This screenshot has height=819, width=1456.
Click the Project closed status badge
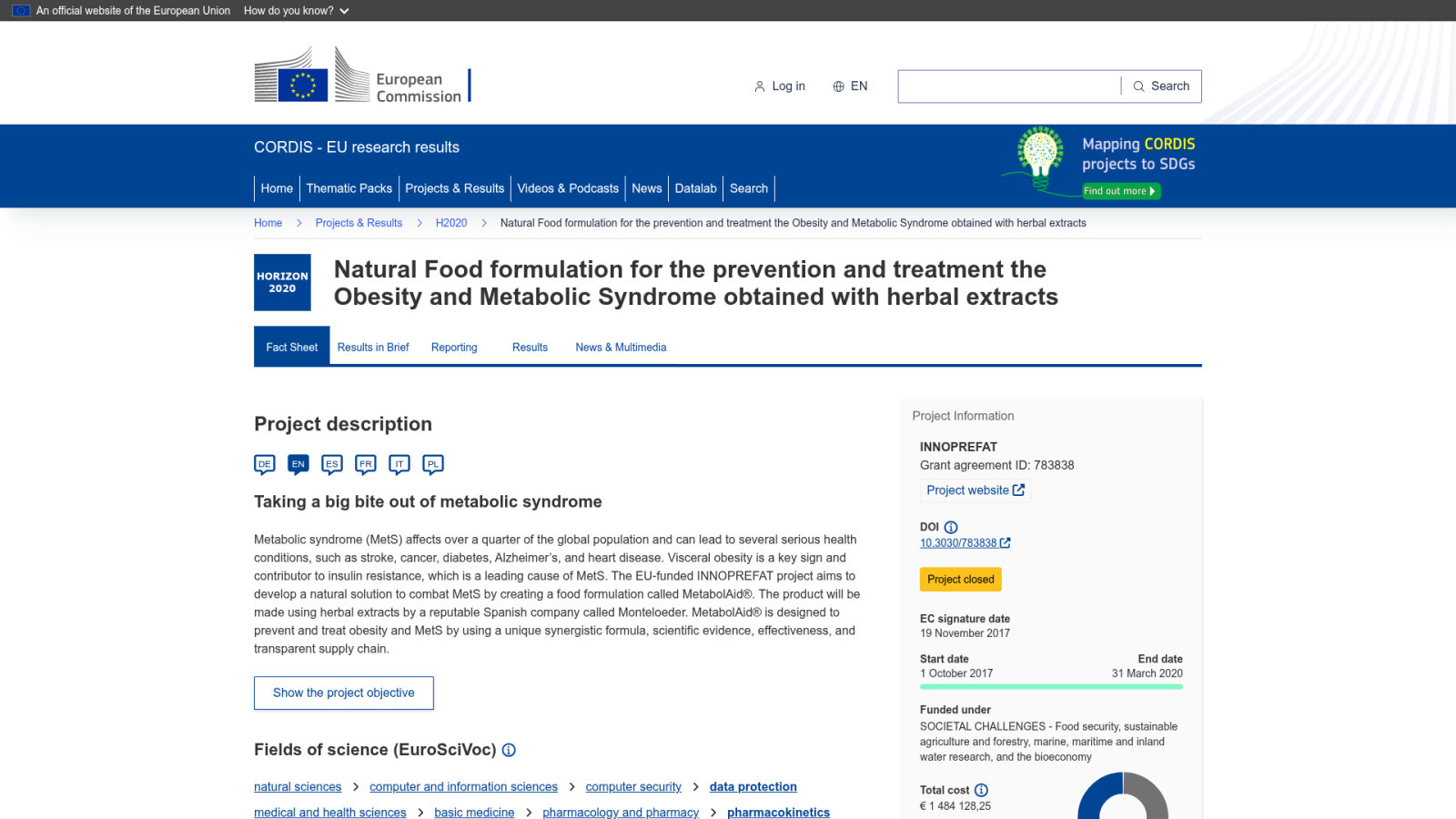[x=961, y=580]
